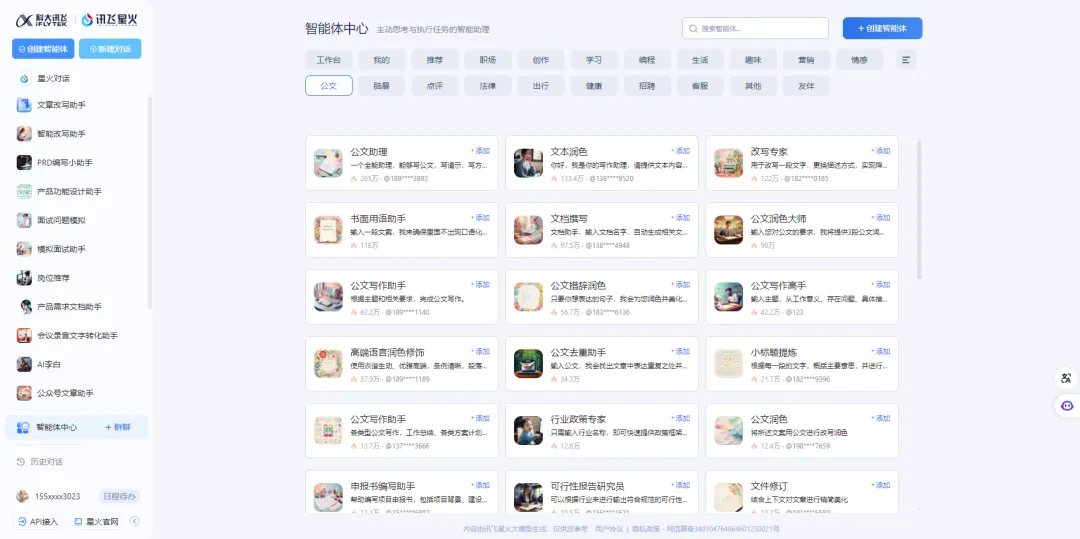Image resolution: width=1080 pixels, height=539 pixels.
Task: Click the search magnifier icon
Action: (693, 29)
